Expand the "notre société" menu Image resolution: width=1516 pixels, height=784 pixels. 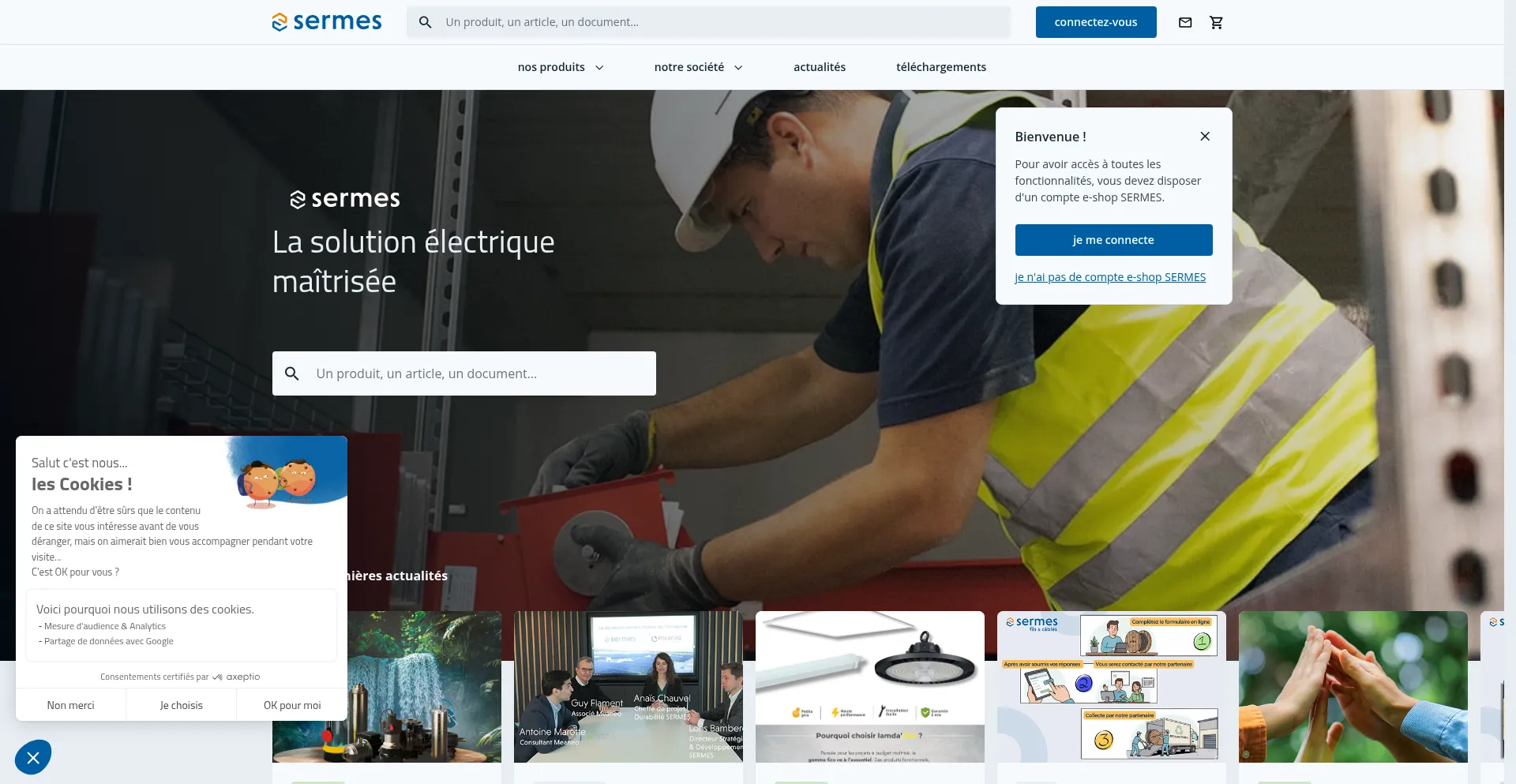(699, 67)
